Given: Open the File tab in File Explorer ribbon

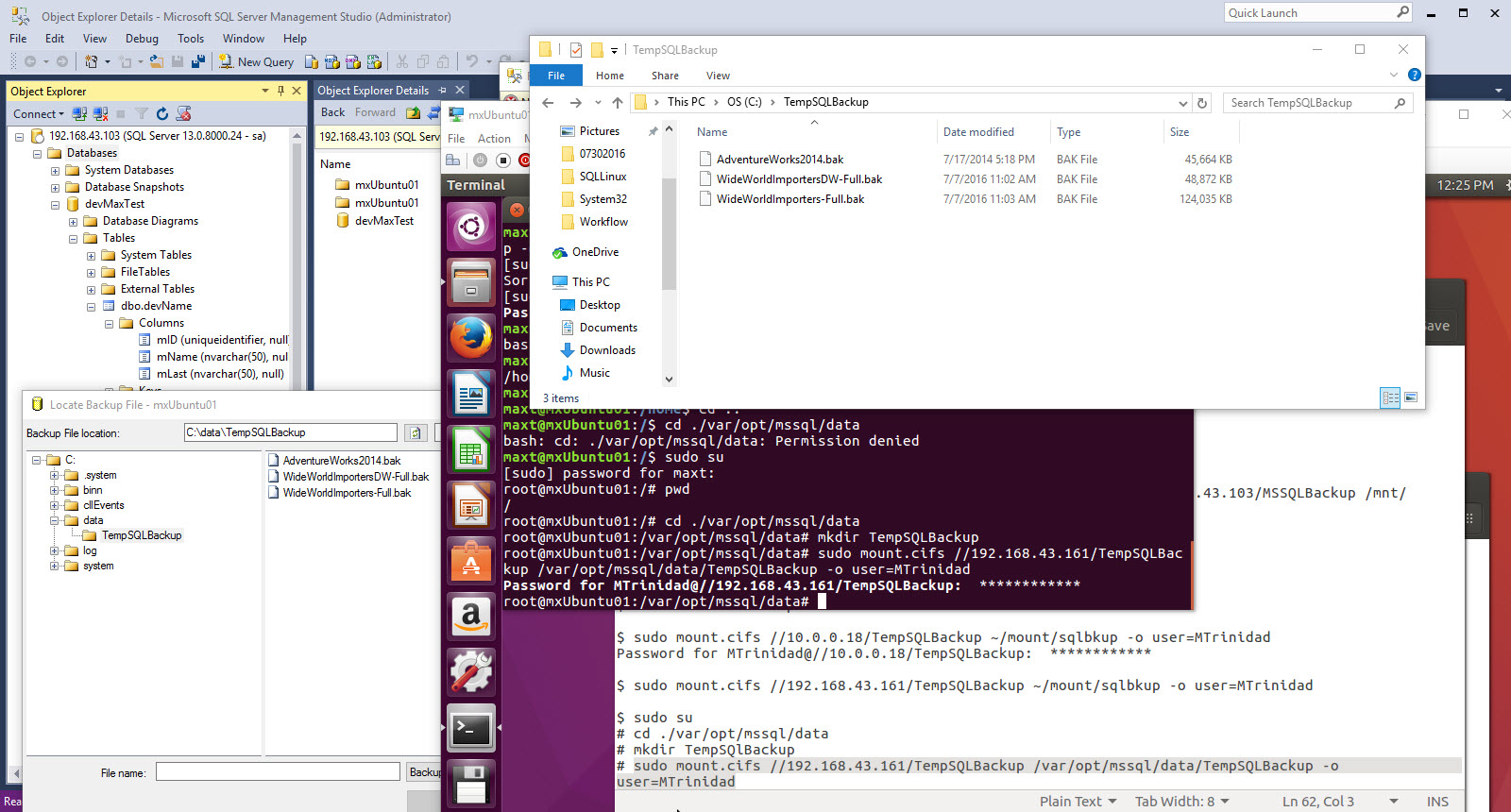Looking at the screenshot, I should [556, 76].
